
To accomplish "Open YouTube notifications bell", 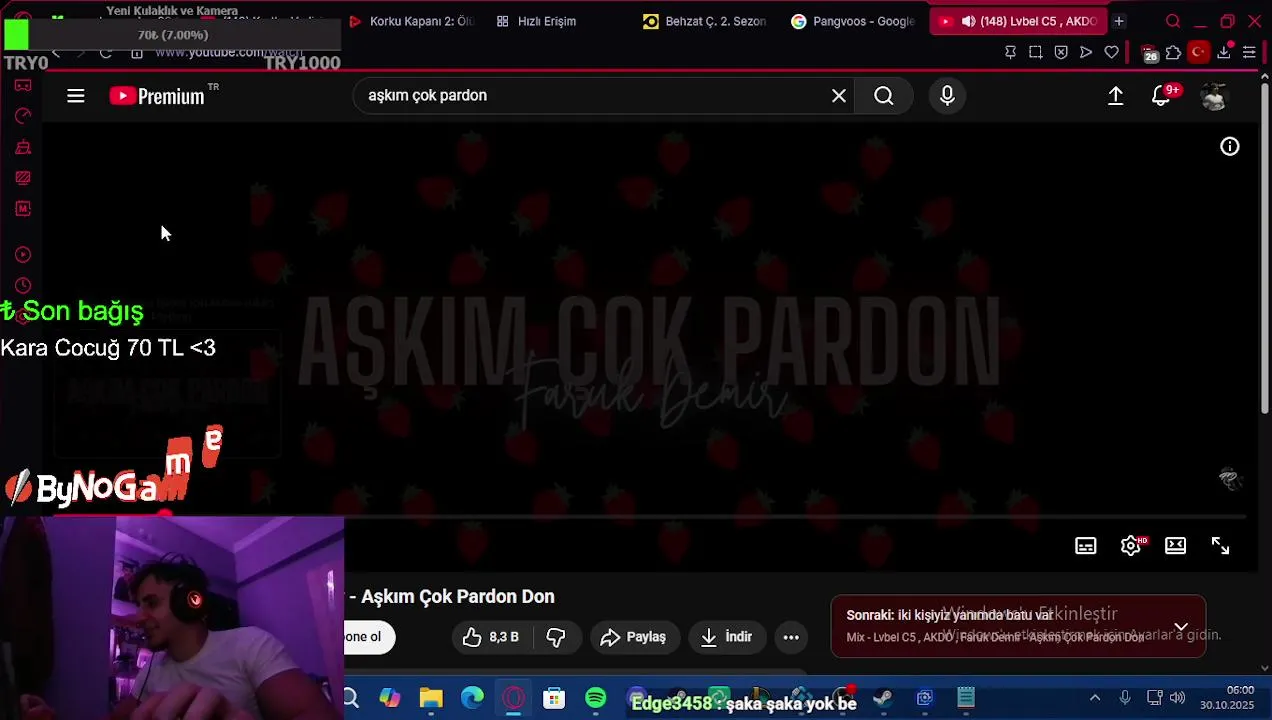I will click(1161, 96).
